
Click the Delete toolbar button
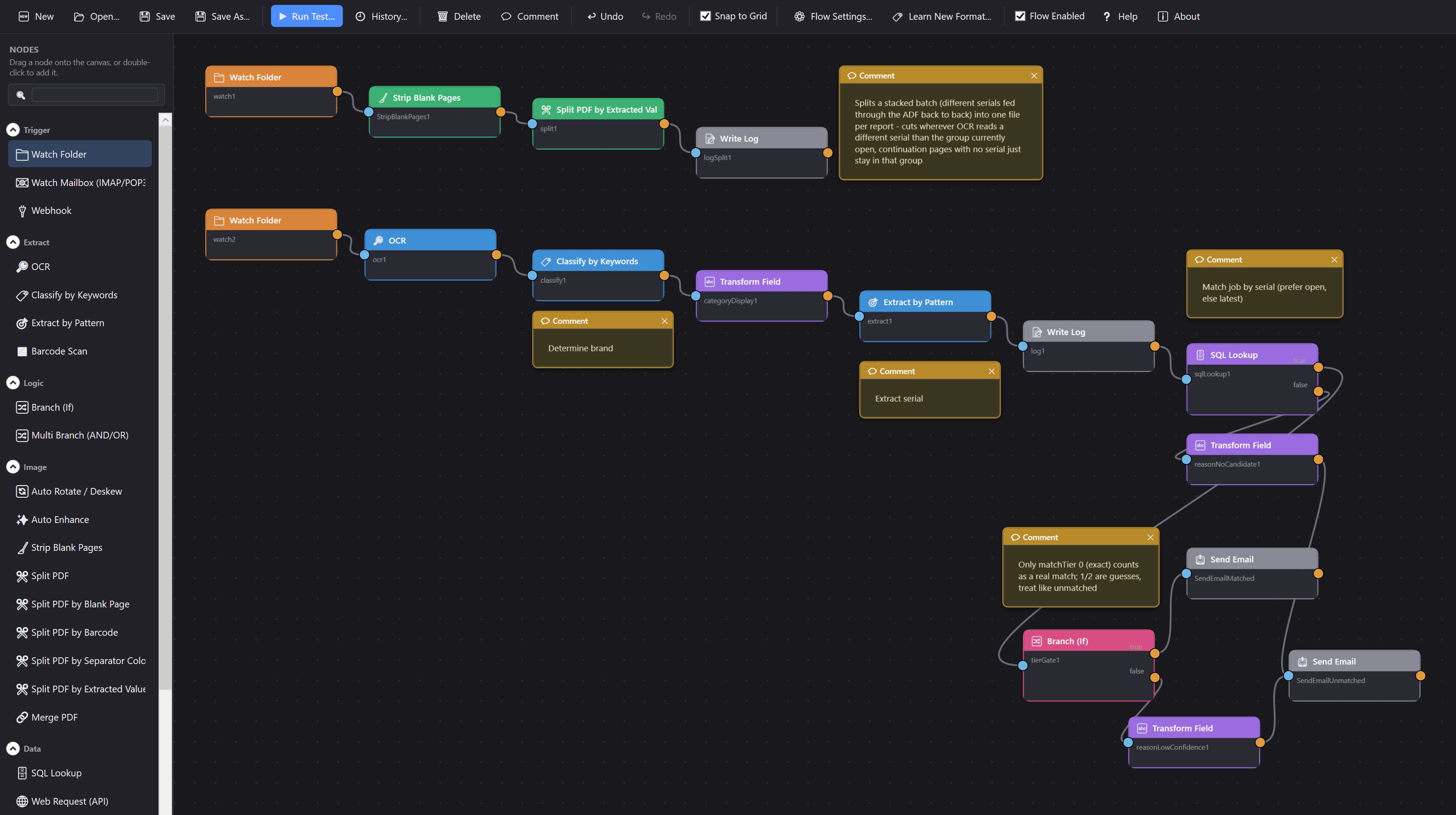tap(459, 16)
